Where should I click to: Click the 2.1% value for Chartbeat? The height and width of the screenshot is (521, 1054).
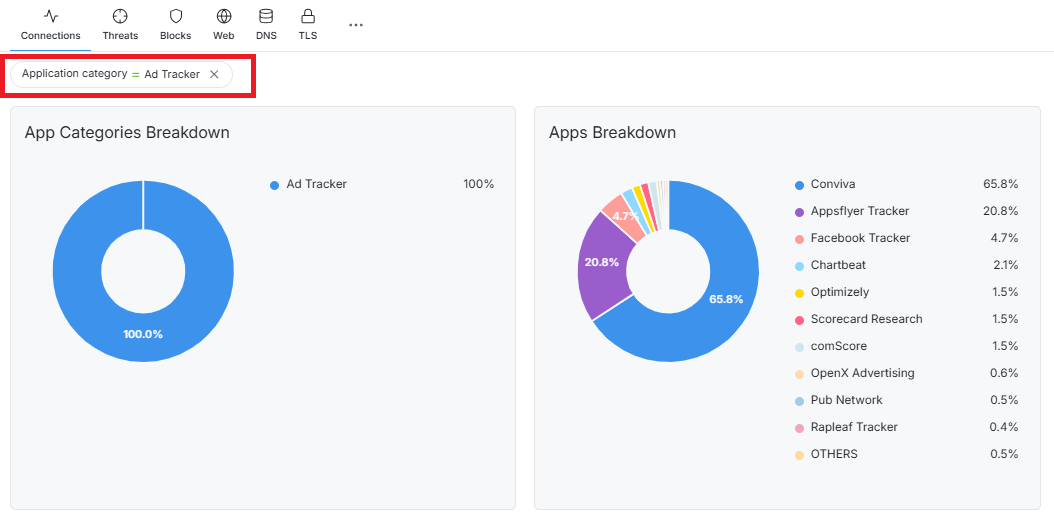pyautogui.click(x=1005, y=265)
